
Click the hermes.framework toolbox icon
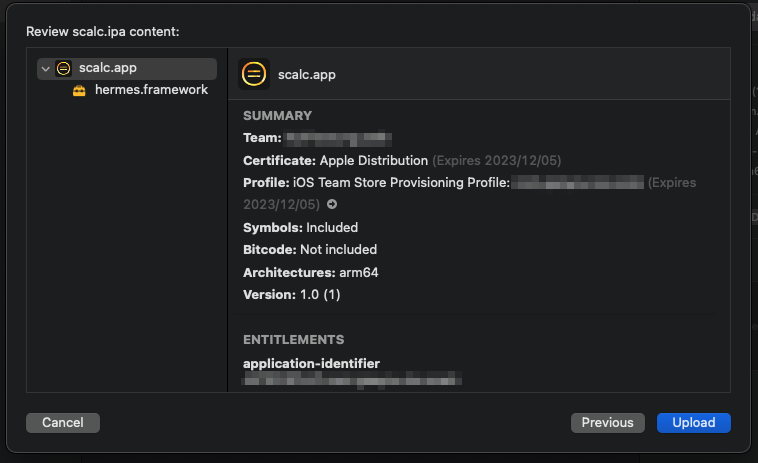tap(79, 90)
